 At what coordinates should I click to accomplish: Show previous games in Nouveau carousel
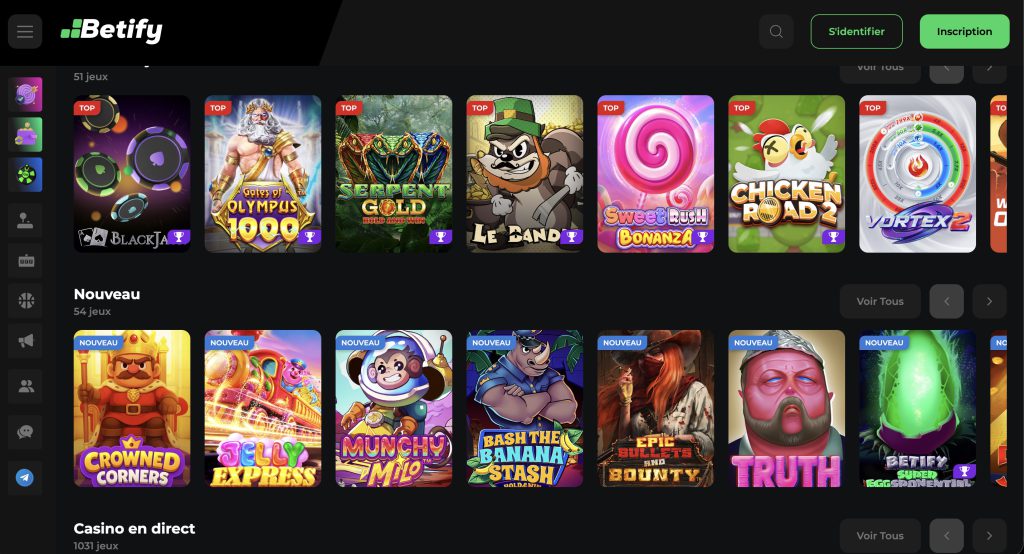click(x=946, y=301)
